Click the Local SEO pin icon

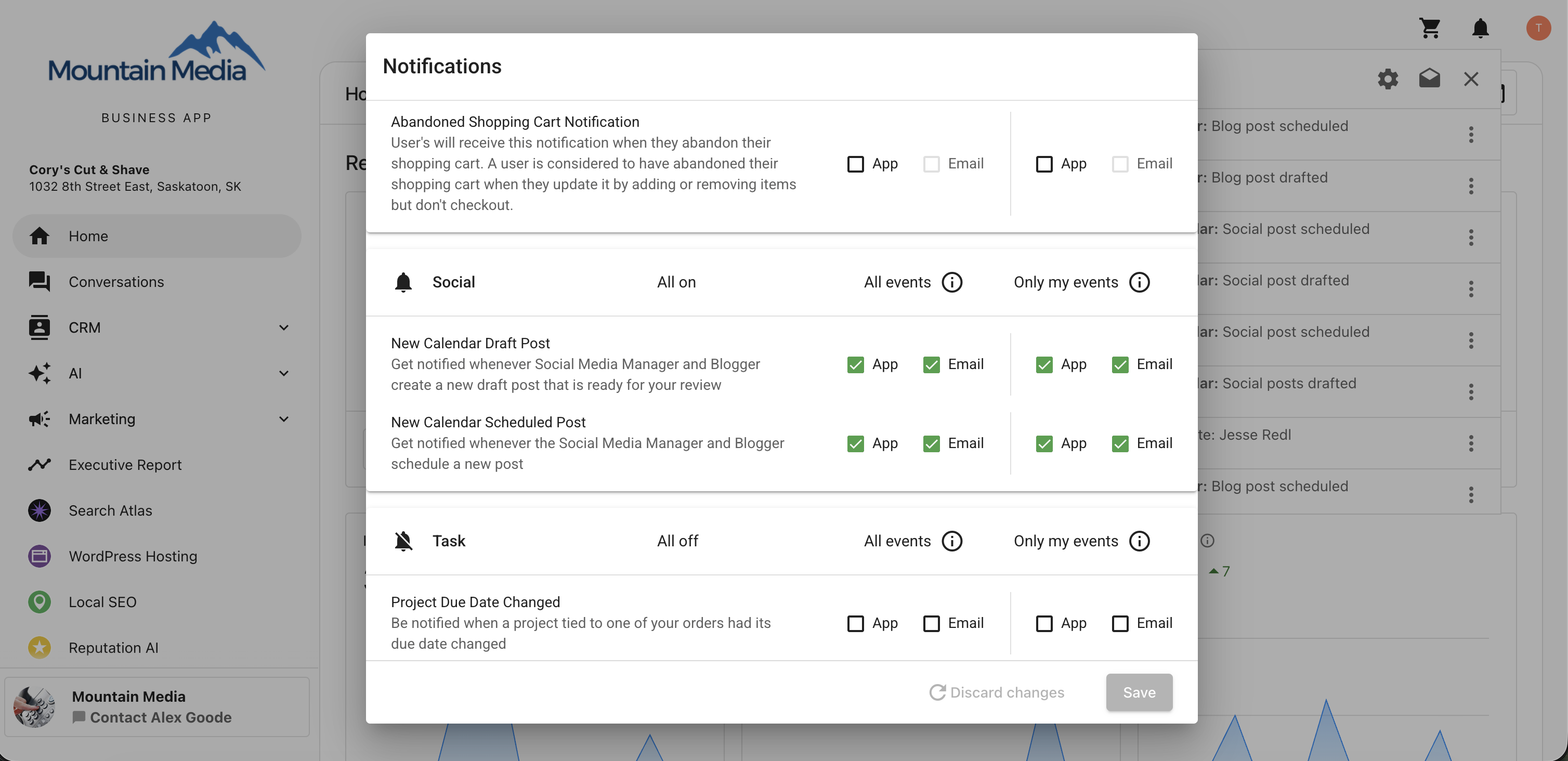(x=40, y=601)
